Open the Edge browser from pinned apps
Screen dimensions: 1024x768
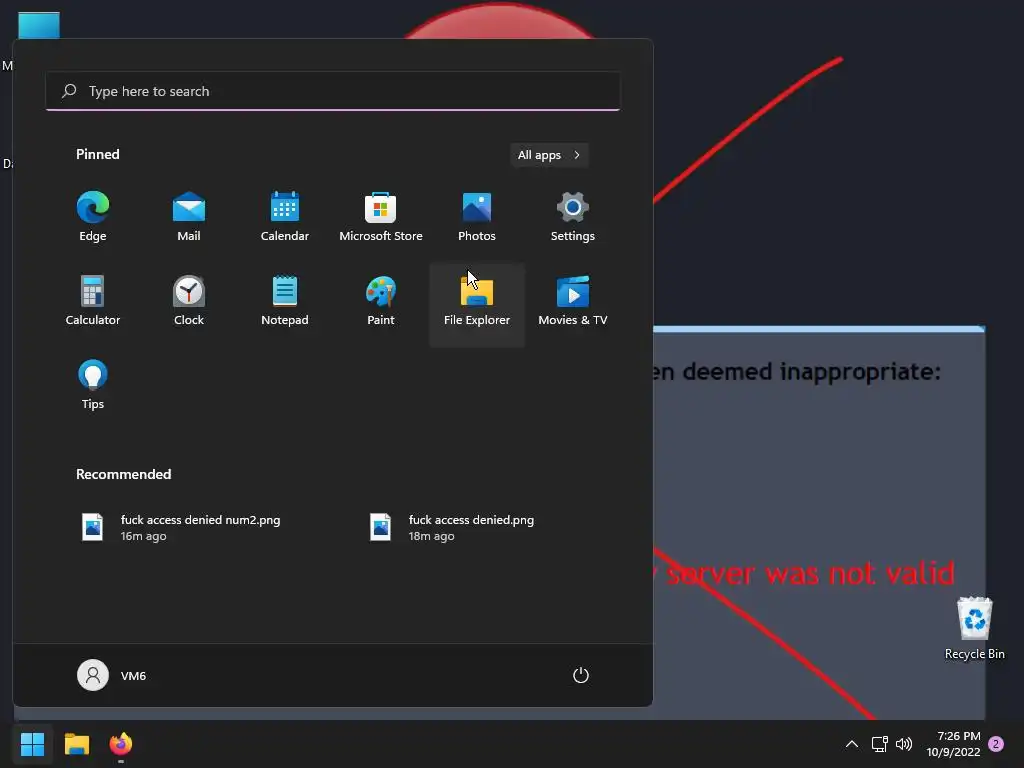(x=93, y=217)
